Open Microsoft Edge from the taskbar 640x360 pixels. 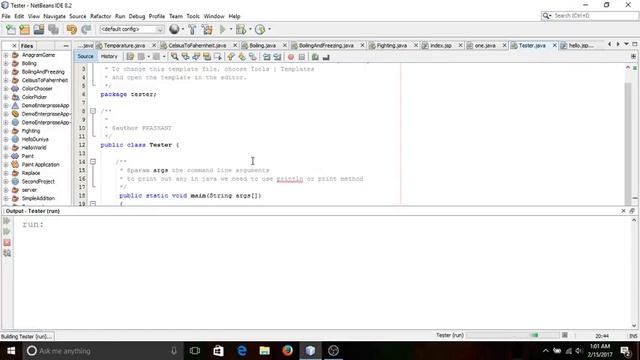click(x=242, y=351)
